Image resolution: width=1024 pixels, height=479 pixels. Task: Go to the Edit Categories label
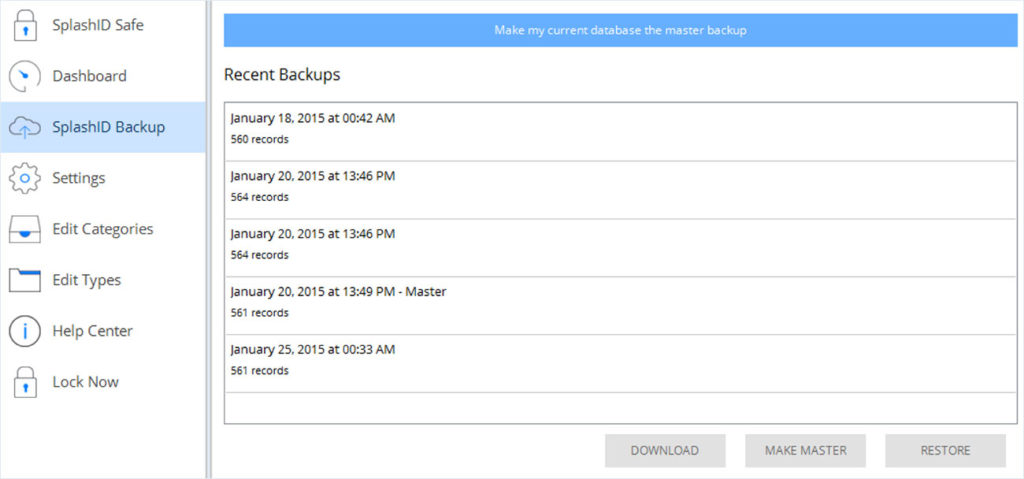tap(102, 229)
